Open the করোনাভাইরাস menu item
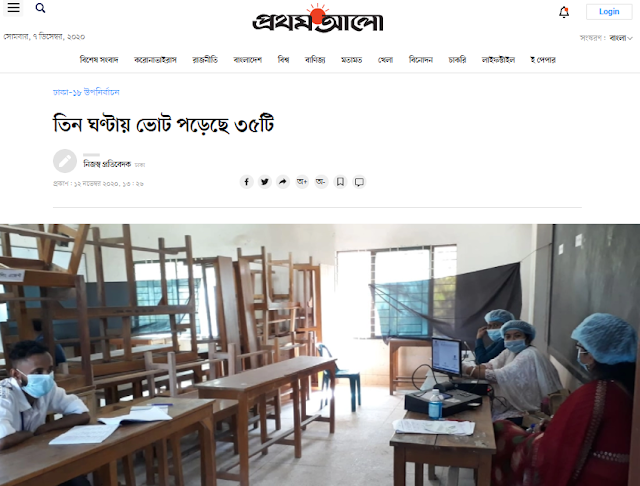 (x=155, y=60)
